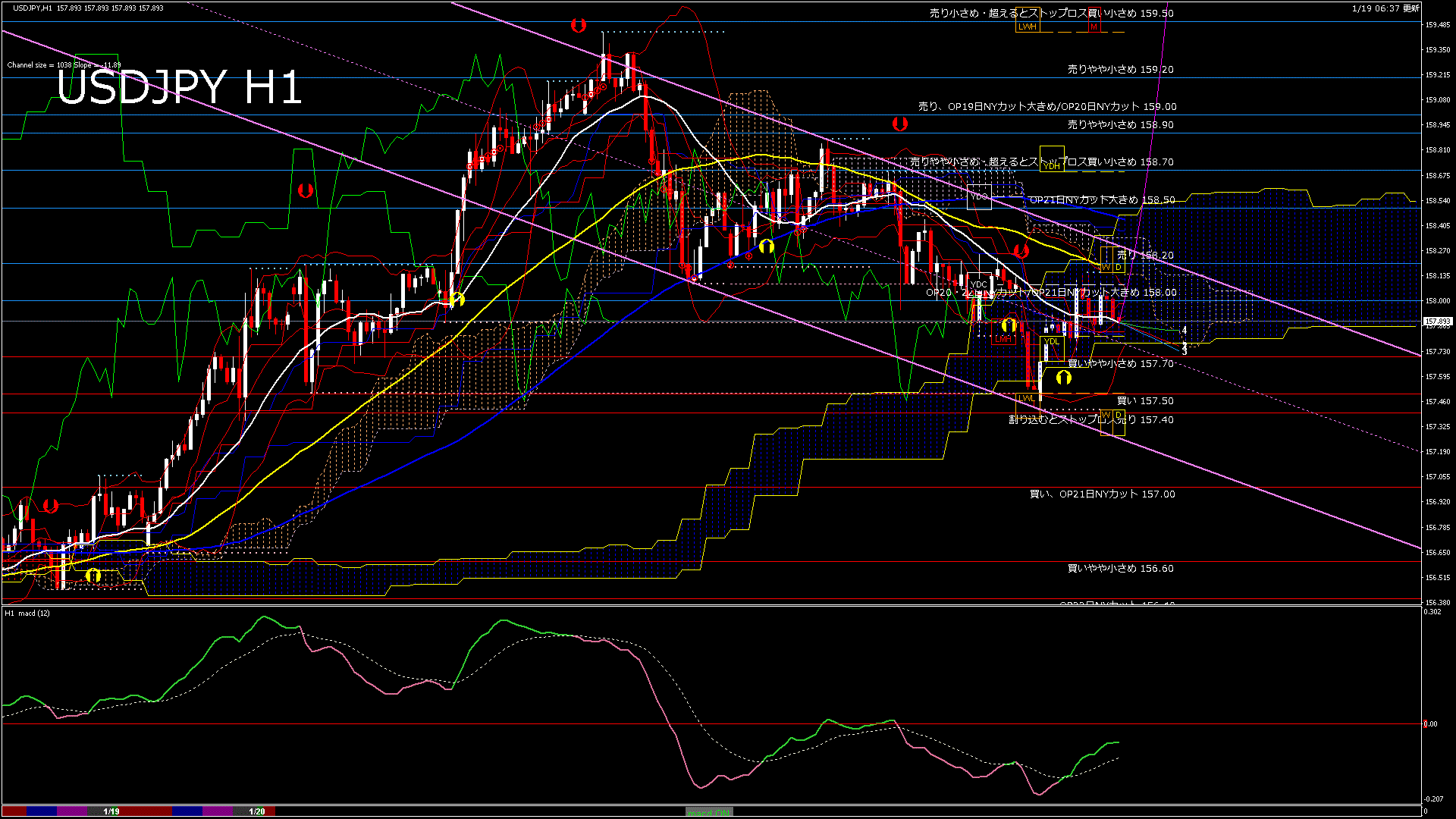Click the 1/20 date marker on timeline
1456x819 pixels.
pos(257,811)
